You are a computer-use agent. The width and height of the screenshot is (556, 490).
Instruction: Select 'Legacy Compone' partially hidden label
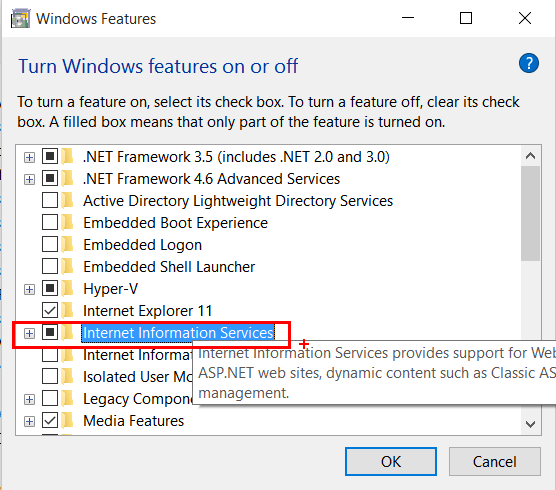(x=138, y=399)
